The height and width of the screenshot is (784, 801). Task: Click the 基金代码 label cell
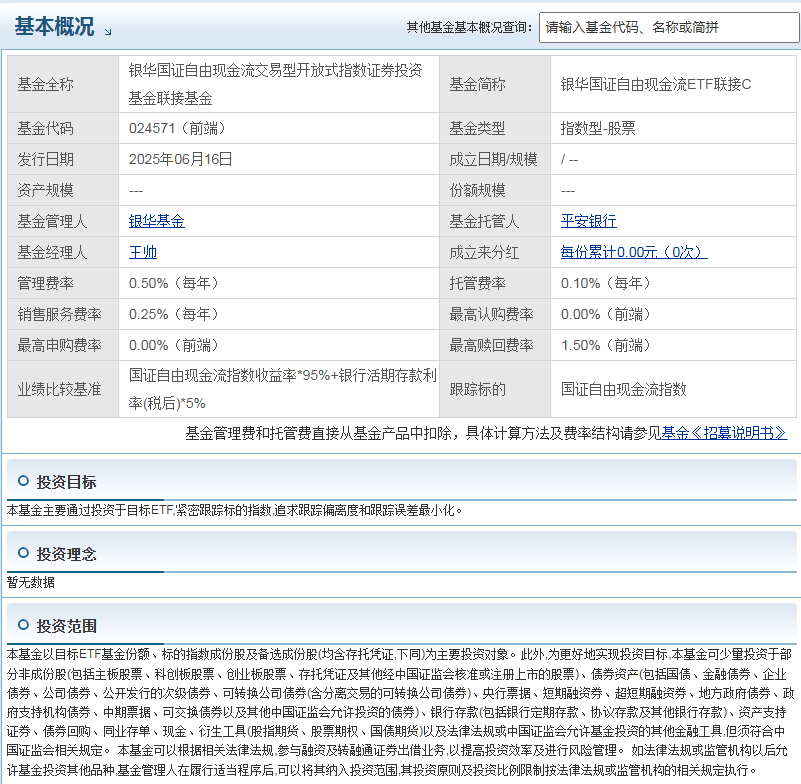pyautogui.click(x=63, y=128)
